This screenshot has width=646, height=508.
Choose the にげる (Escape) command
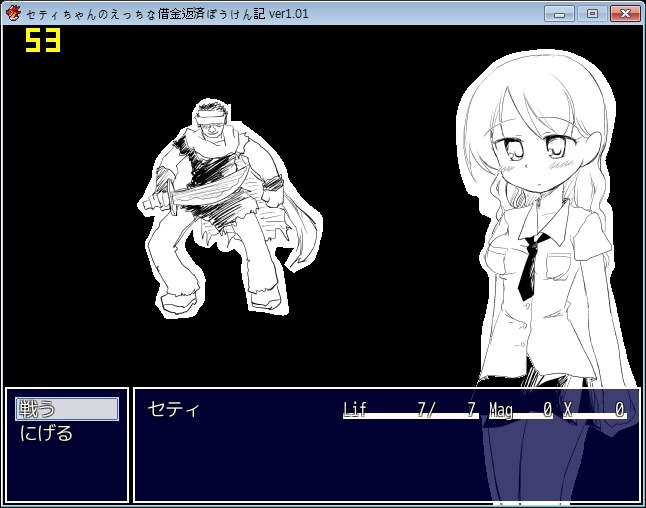point(46,433)
